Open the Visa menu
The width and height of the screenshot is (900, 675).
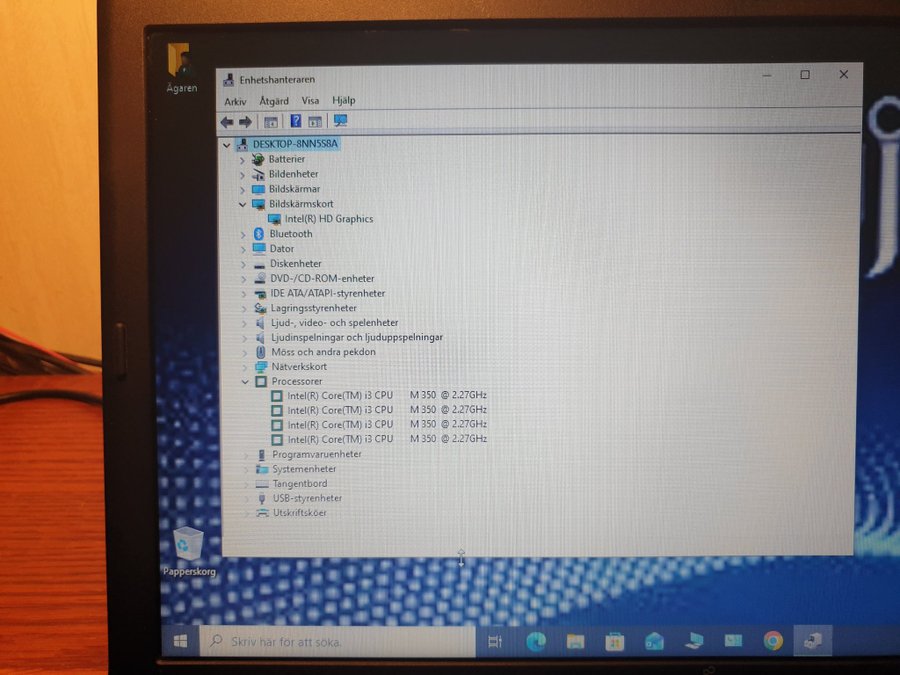point(310,101)
